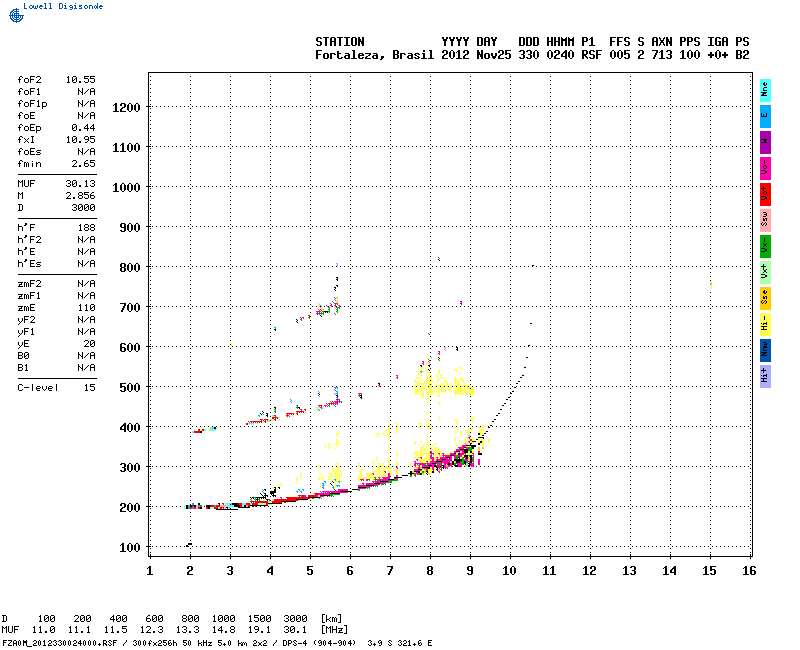
Task: Select the blue E legend swatch
Action: 765,116
